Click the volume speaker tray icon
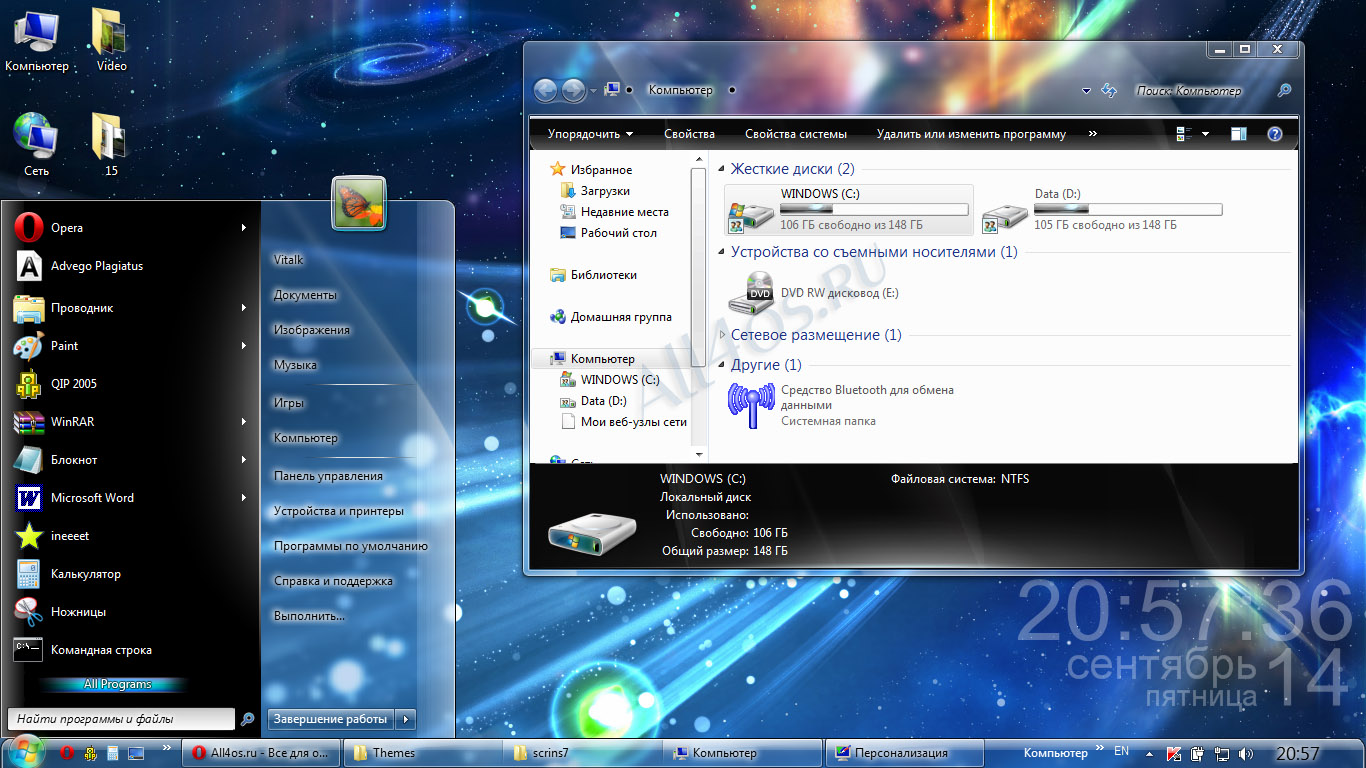Image resolution: width=1366 pixels, height=768 pixels. click(1246, 753)
